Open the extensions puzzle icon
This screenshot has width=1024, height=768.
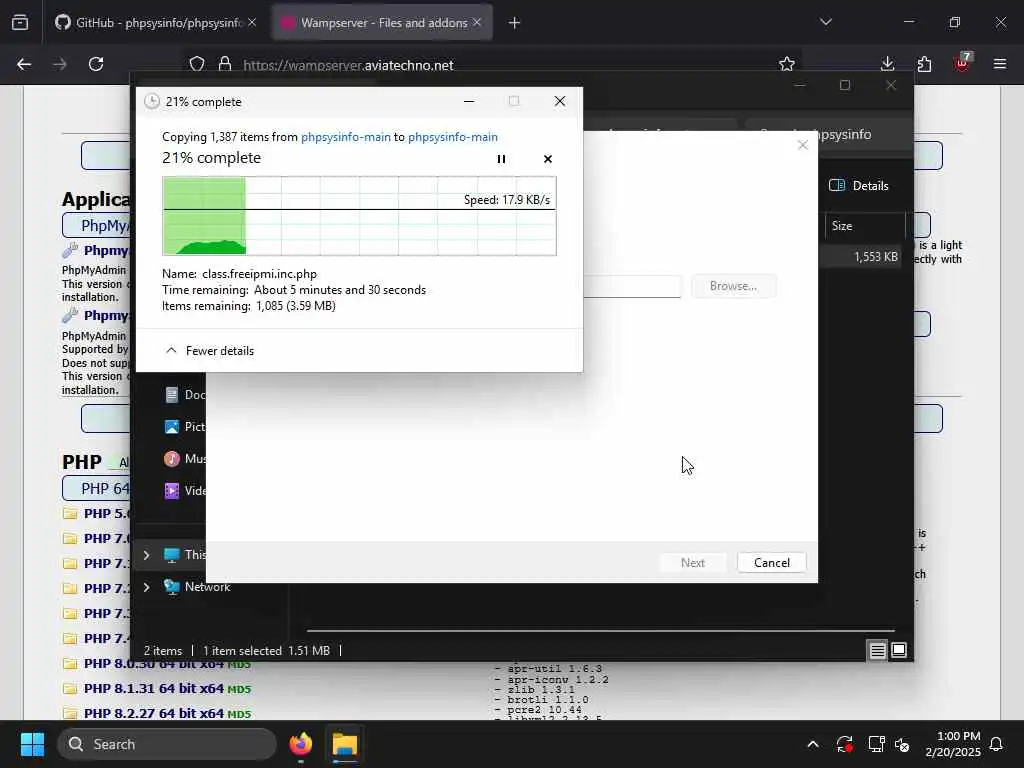[924, 64]
